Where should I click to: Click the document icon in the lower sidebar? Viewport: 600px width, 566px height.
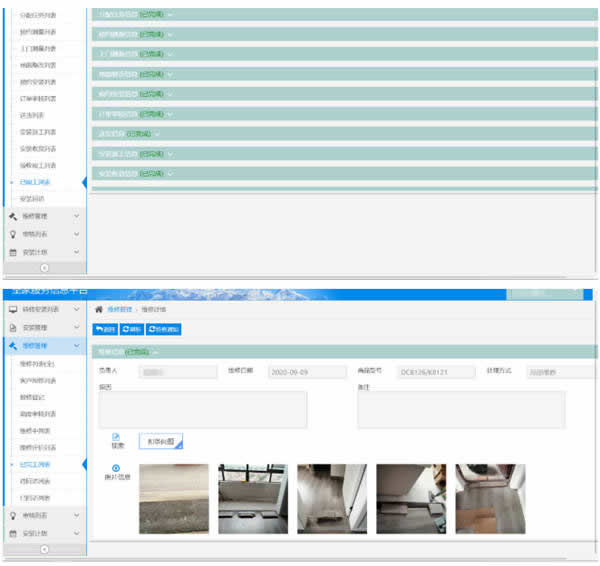pyautogui.click(x=13, y=328)
